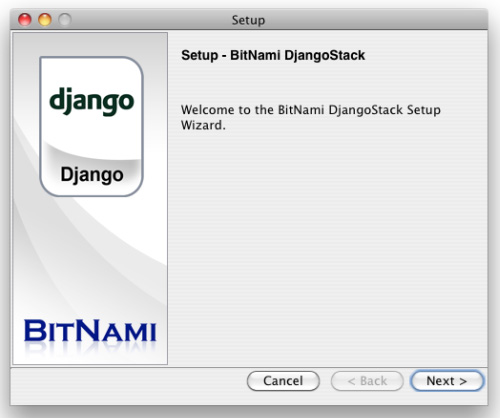Click the blue BitNami logo
This screenshot has height=418, width=500.
[90, 330]
